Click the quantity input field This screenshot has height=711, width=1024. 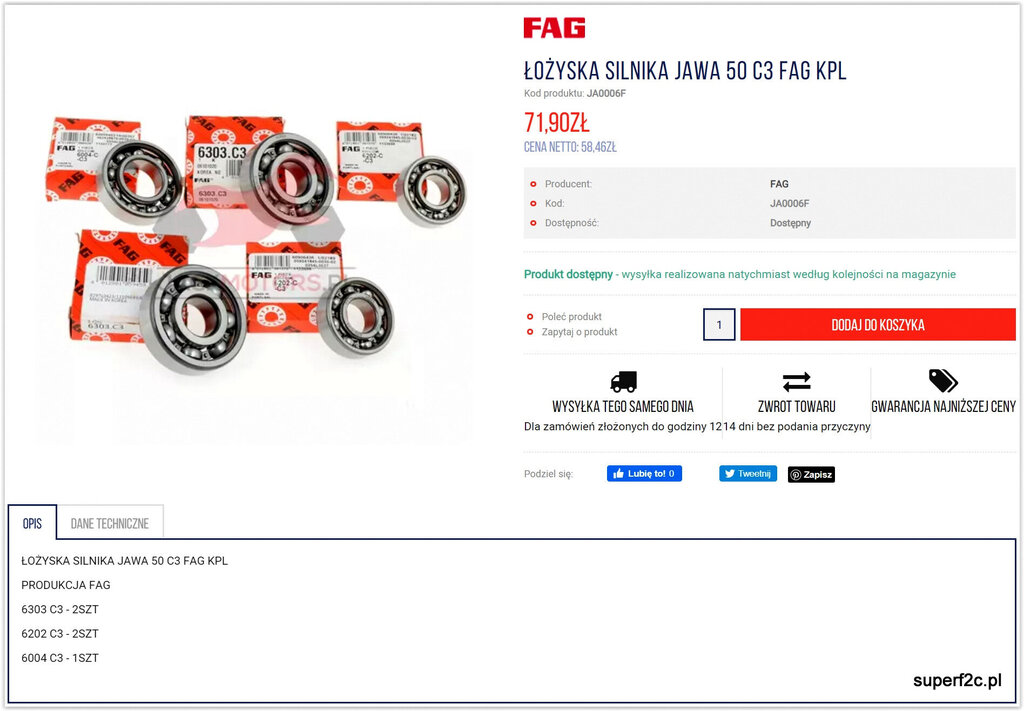(x=719, y=324)
